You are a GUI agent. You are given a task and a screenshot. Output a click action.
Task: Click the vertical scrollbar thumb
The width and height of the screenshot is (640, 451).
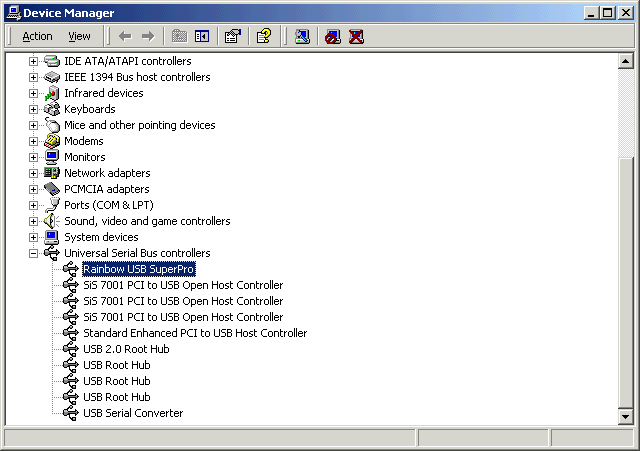coord(626,283)
